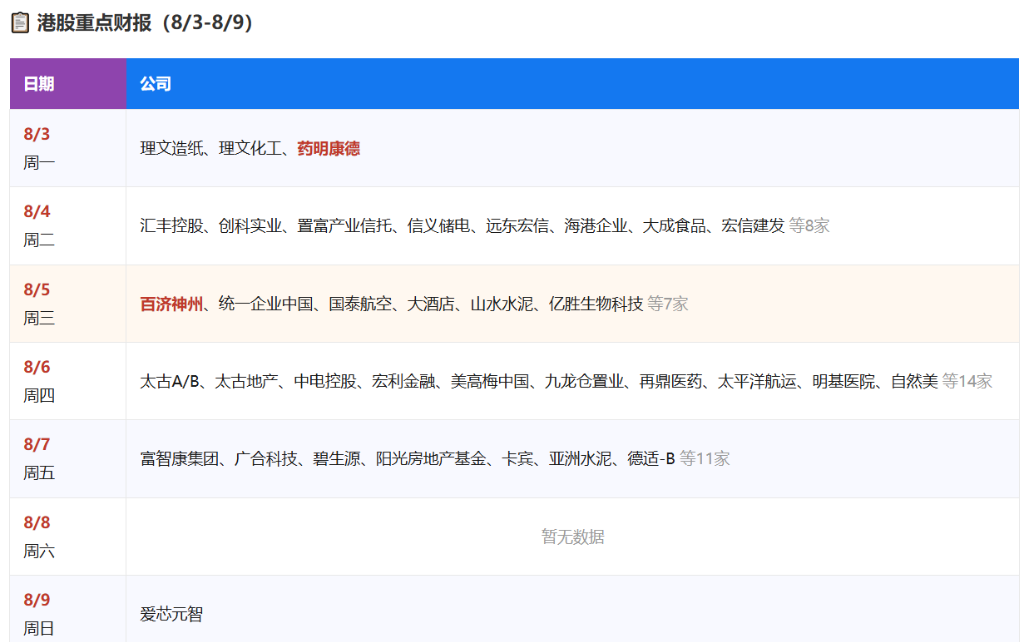The width and height of the screenshot is (1024, 642).
Task: Select the 8/4 周二 date cell
Action: pos(68,226)
